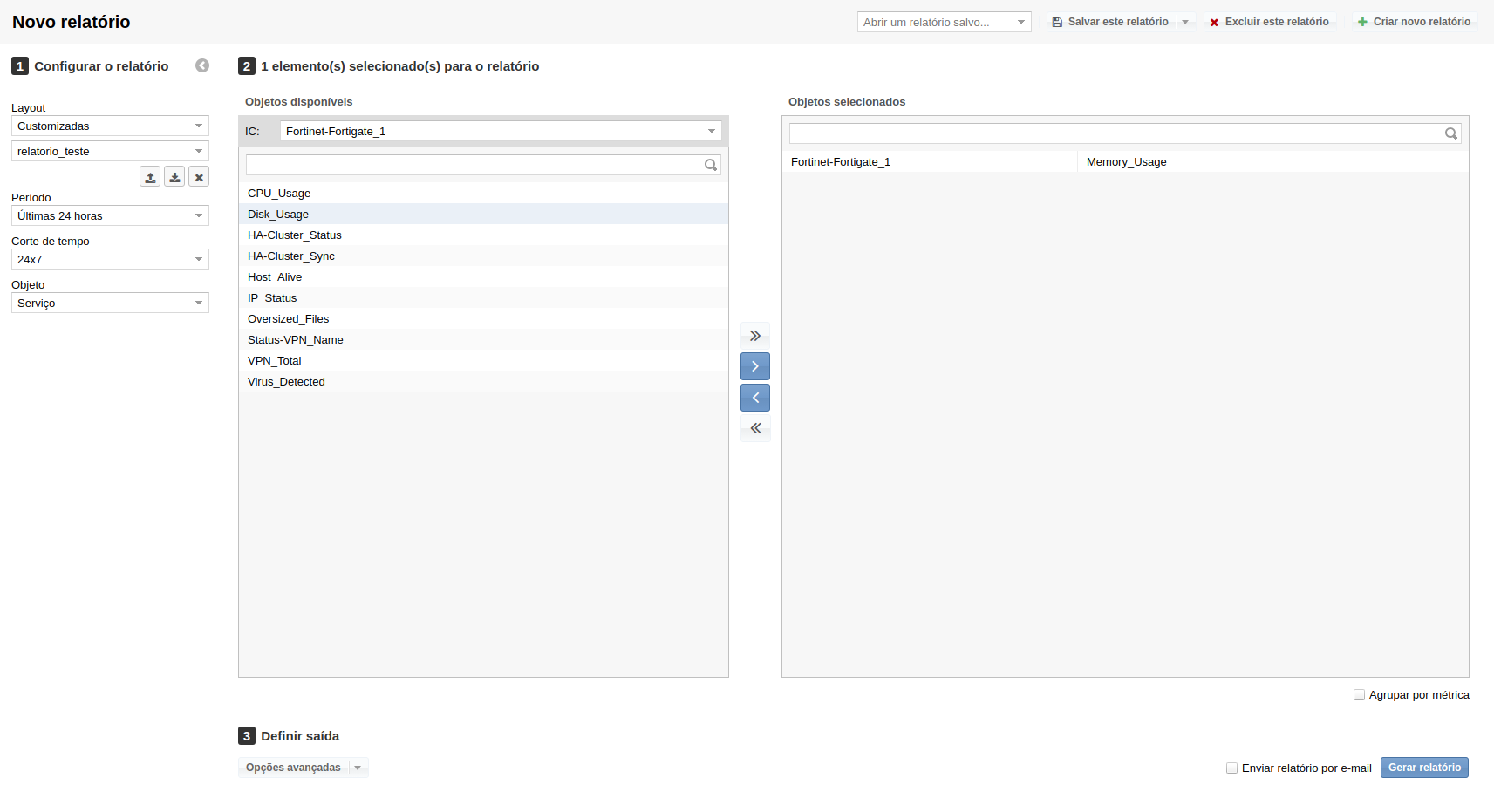Check Enviar relatório por e-mail
This screenshot has height=812, width=1494.
(x=1231, y=768)
